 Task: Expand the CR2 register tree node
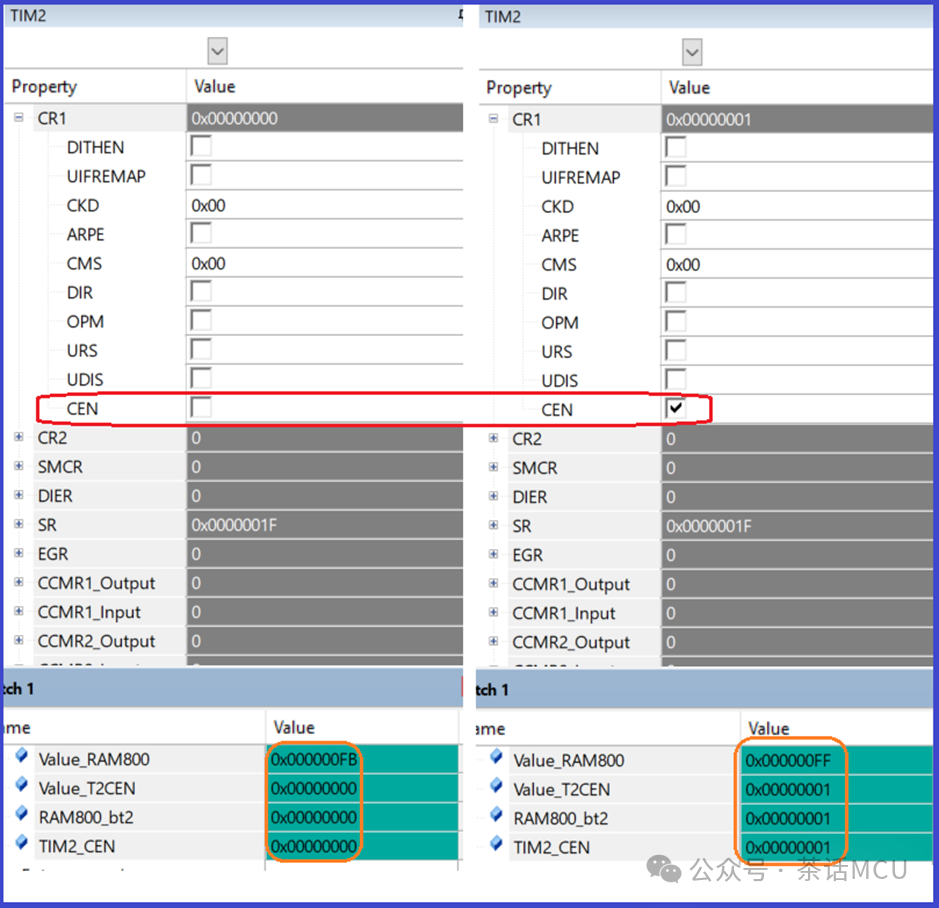click(17, 437)
